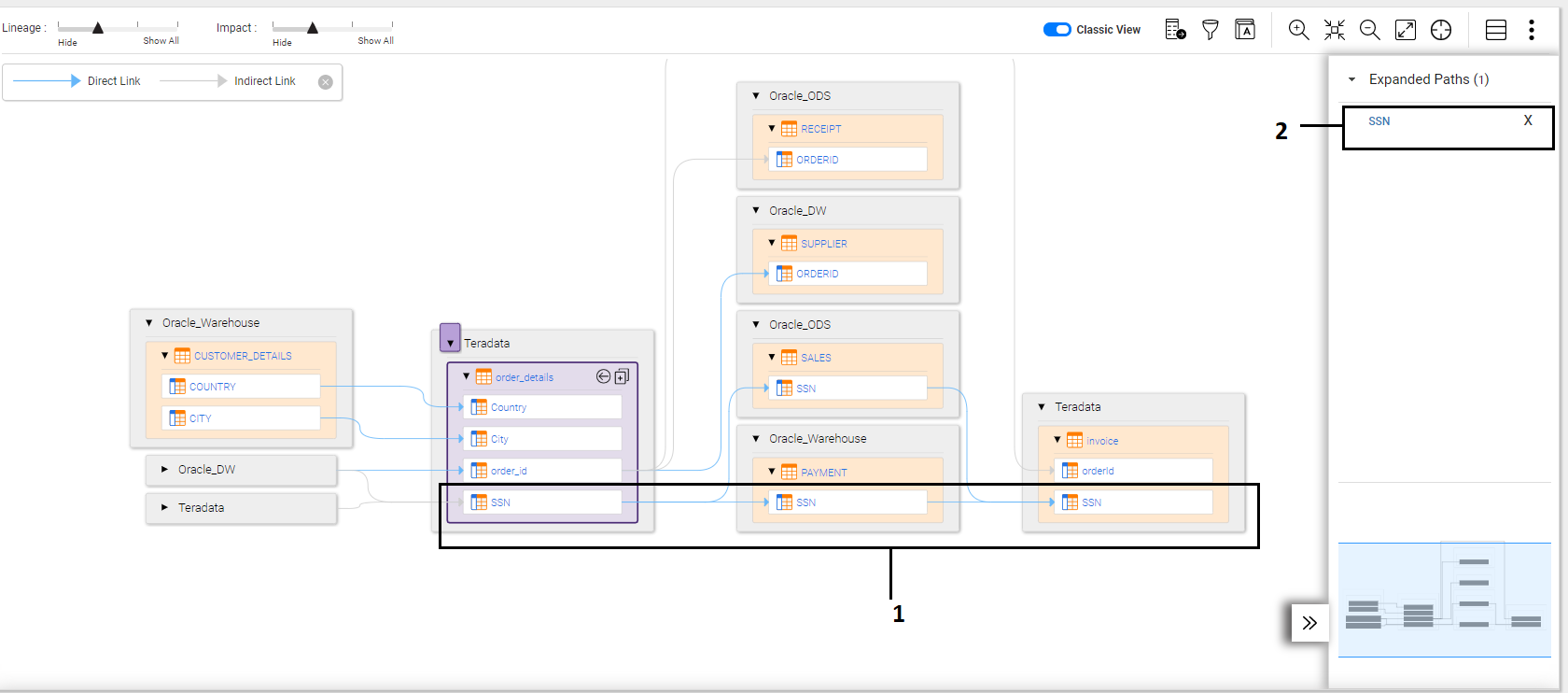Click the fit-to-screen collapse arrows icon
The image size is (1568, 693).
(x=1335, y=30)
